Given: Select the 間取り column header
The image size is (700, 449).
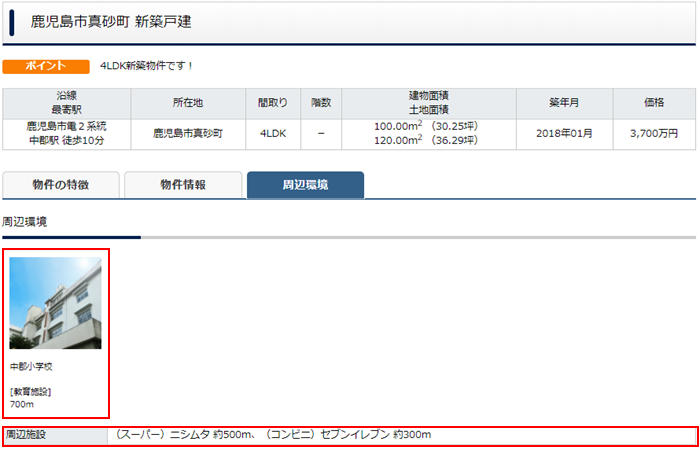Looking at the screenshot, I should (x=271, y=102).
